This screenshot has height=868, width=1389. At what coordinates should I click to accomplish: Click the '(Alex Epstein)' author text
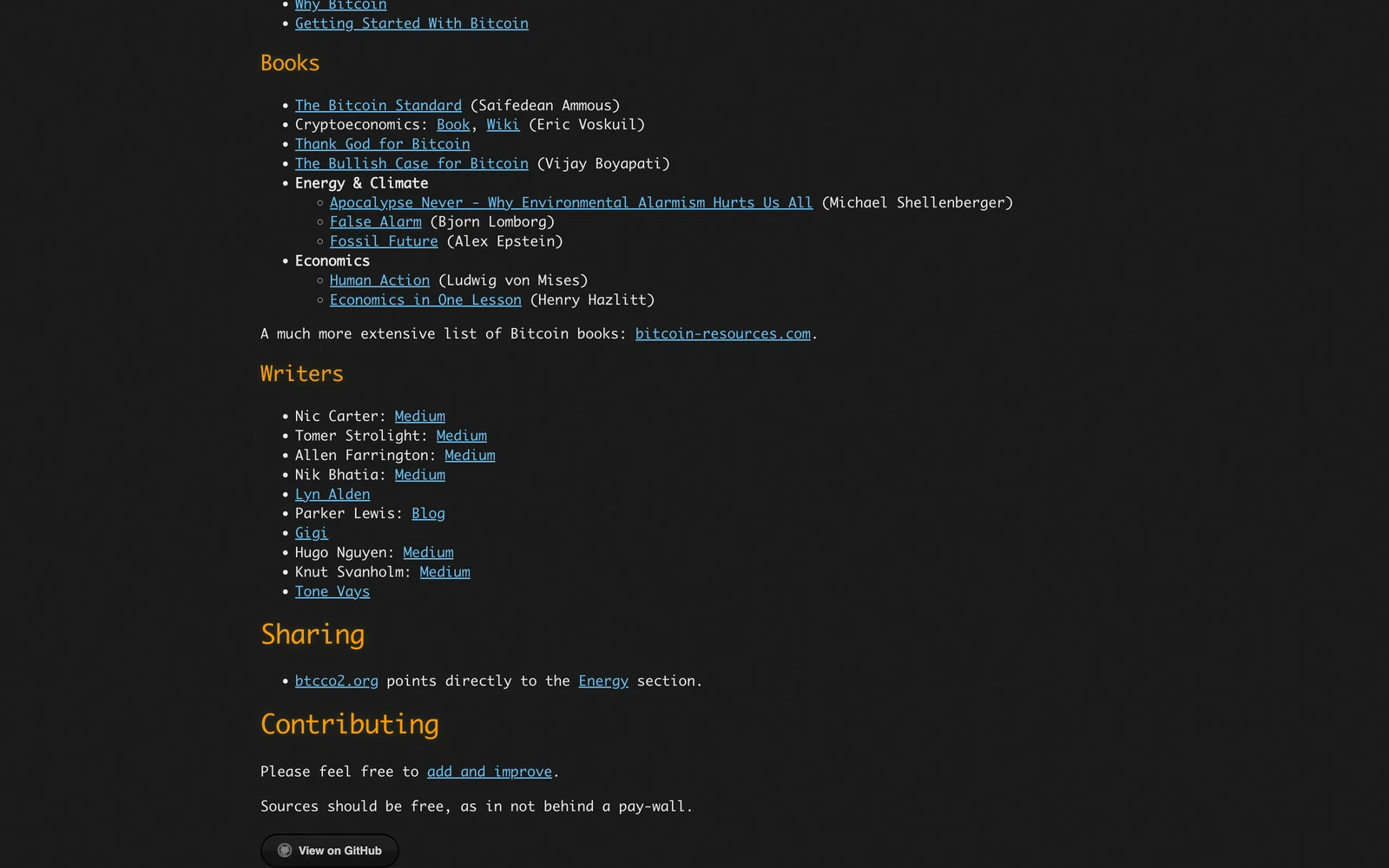(x=505, y=241)
